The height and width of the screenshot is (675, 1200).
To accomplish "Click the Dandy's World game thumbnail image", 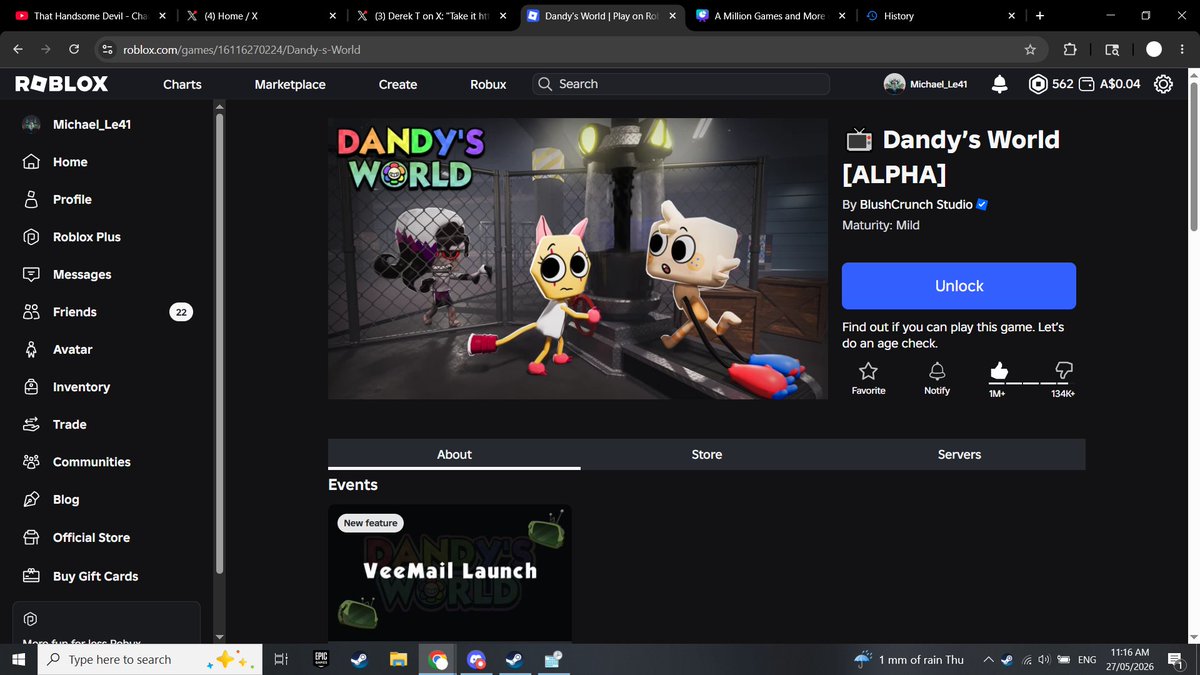I will (x=578, y=259).
